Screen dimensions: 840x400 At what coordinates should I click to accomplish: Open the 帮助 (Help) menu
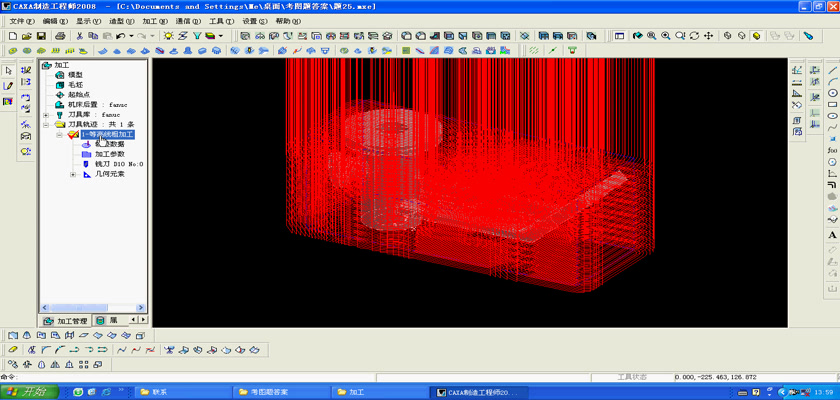click(x=288, y=21)
